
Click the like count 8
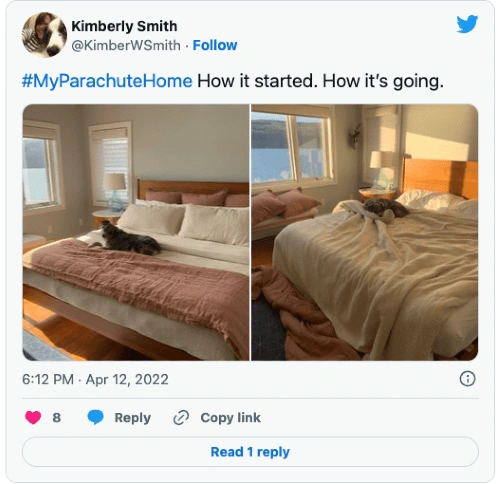(57, 418)
